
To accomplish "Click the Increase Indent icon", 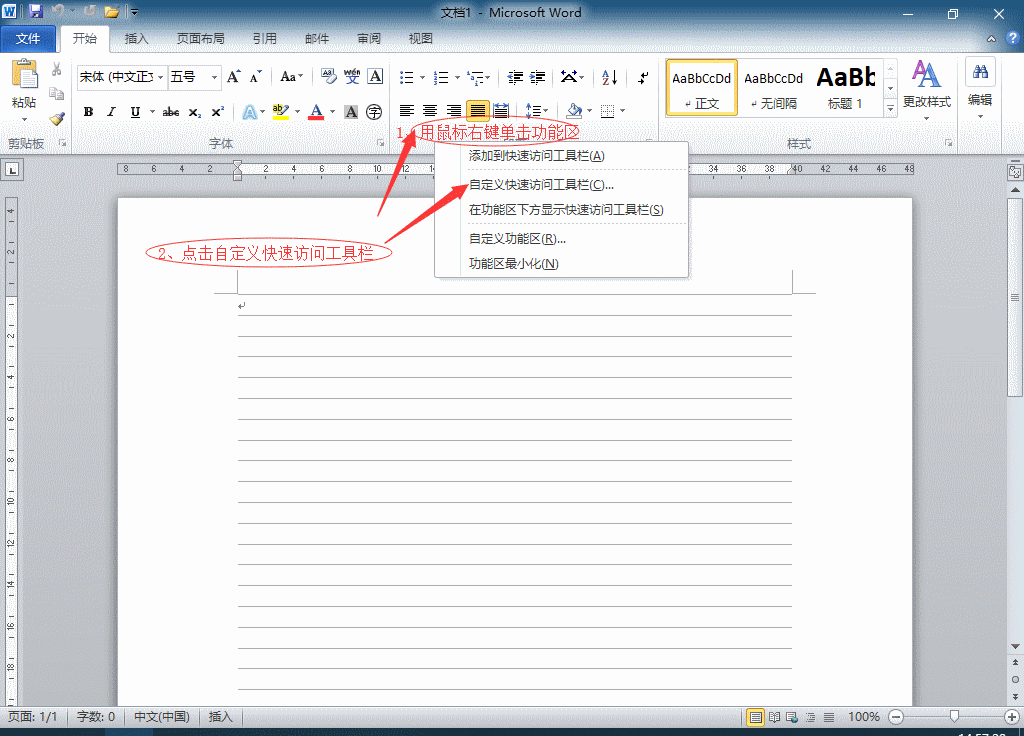I will point(537,78).
